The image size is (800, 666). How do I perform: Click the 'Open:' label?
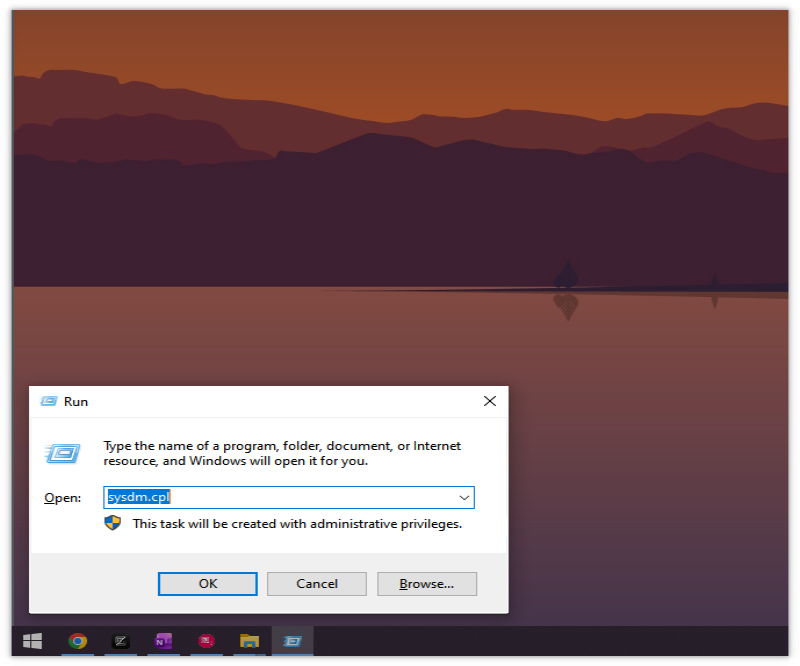point(62,498)
